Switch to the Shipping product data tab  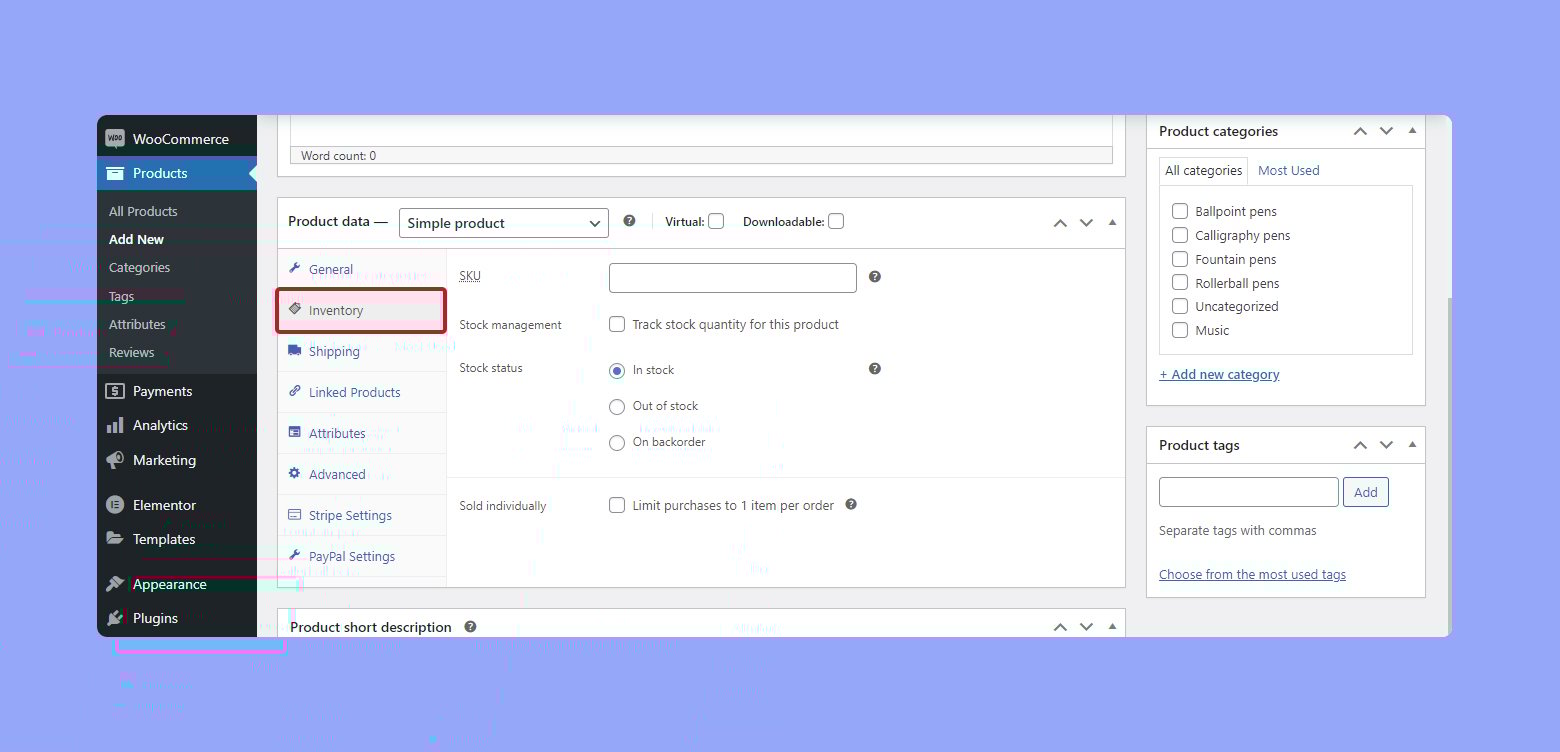tap(334, 351)
